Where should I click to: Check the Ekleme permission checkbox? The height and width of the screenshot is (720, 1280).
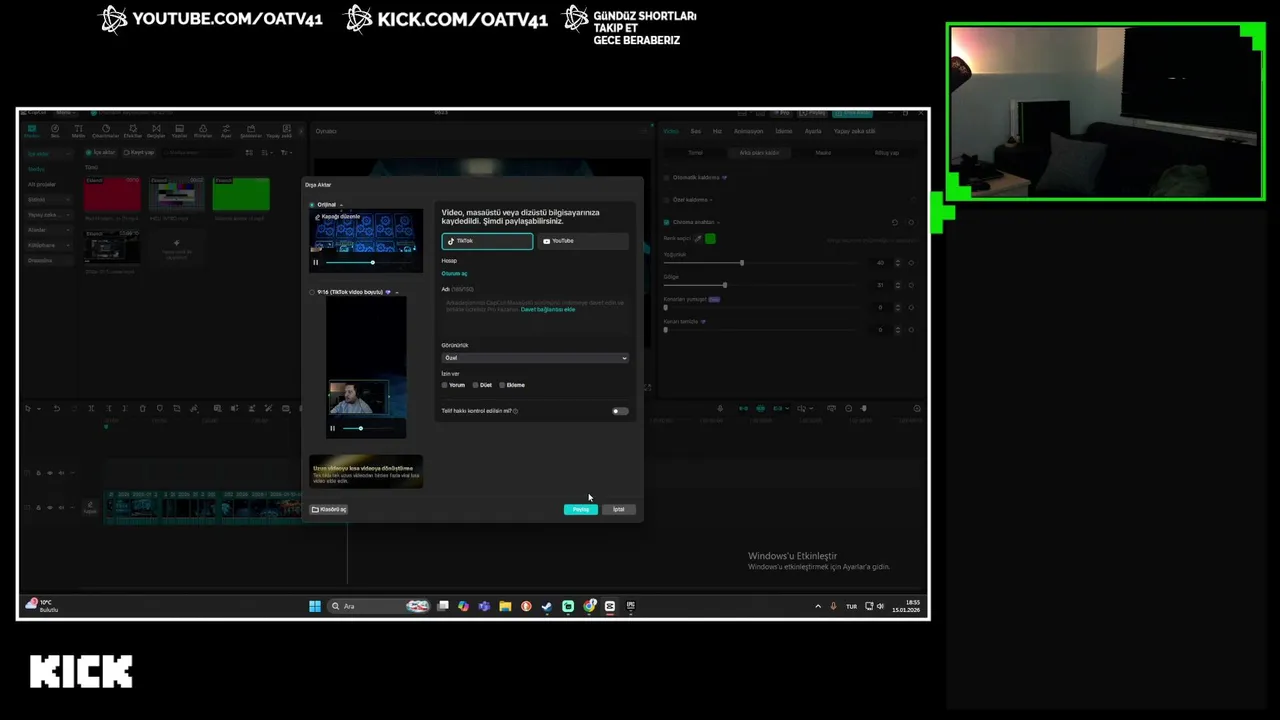[x=502, y=385]
